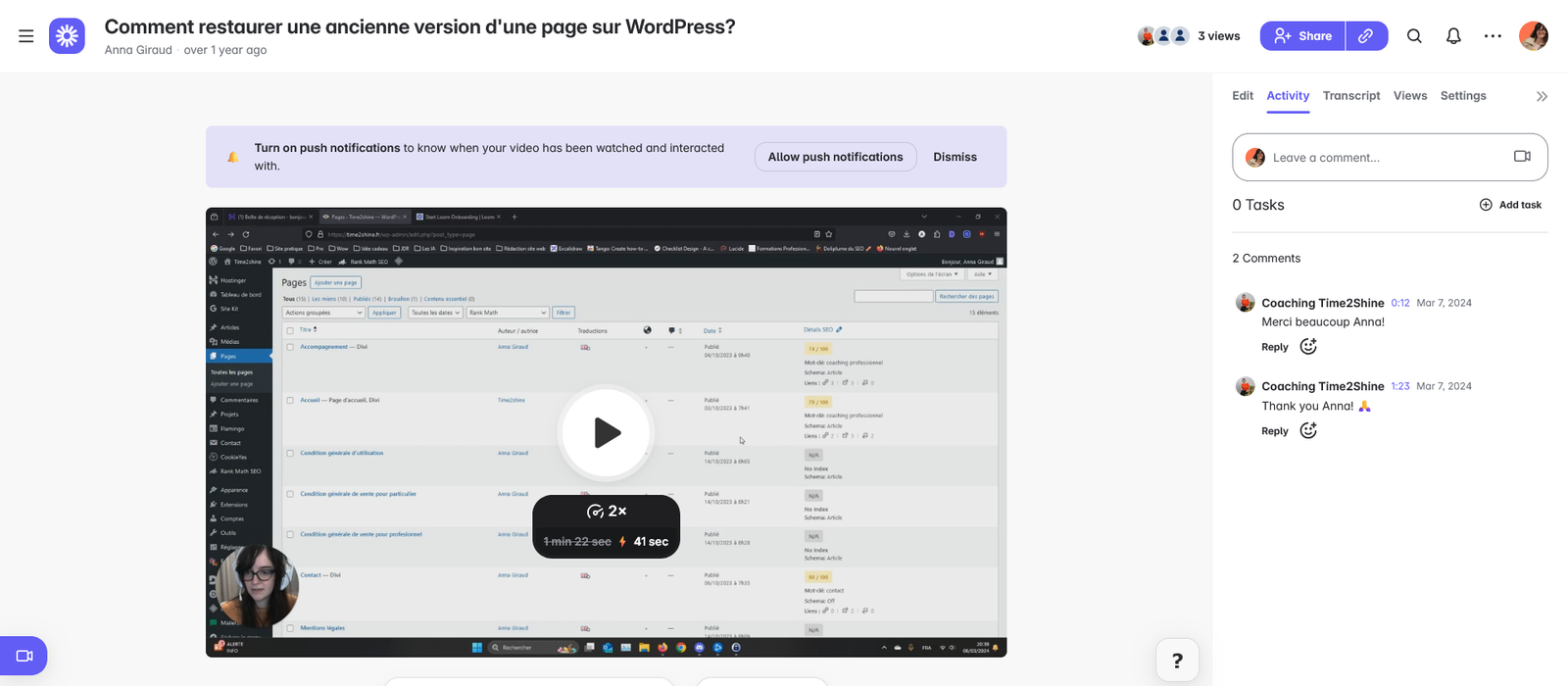Open the help question mark button
This screenshot has height=686, width=1568.
(1177, 661)
